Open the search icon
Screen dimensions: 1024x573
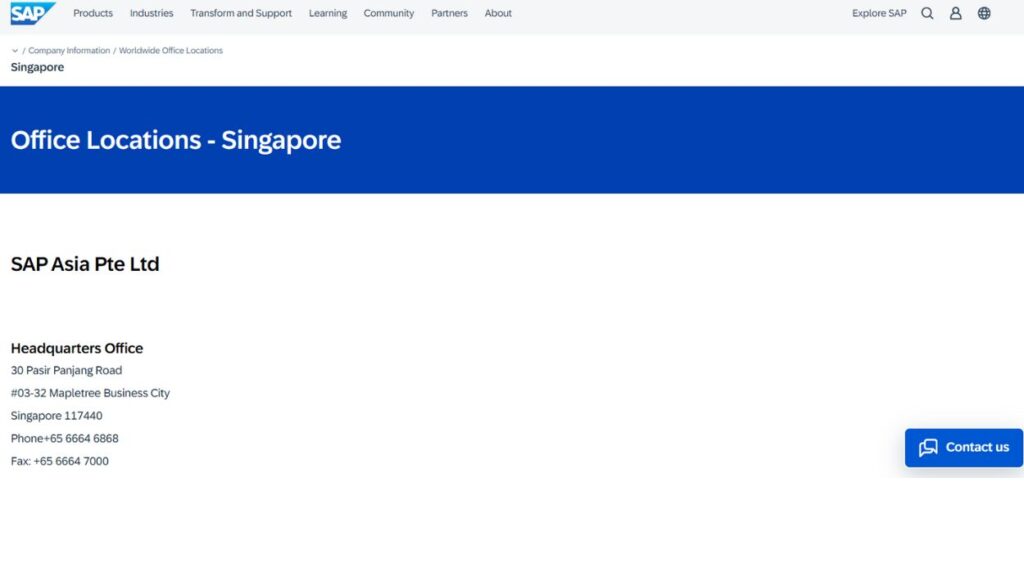pyautogui.click(x=927, y=13)
